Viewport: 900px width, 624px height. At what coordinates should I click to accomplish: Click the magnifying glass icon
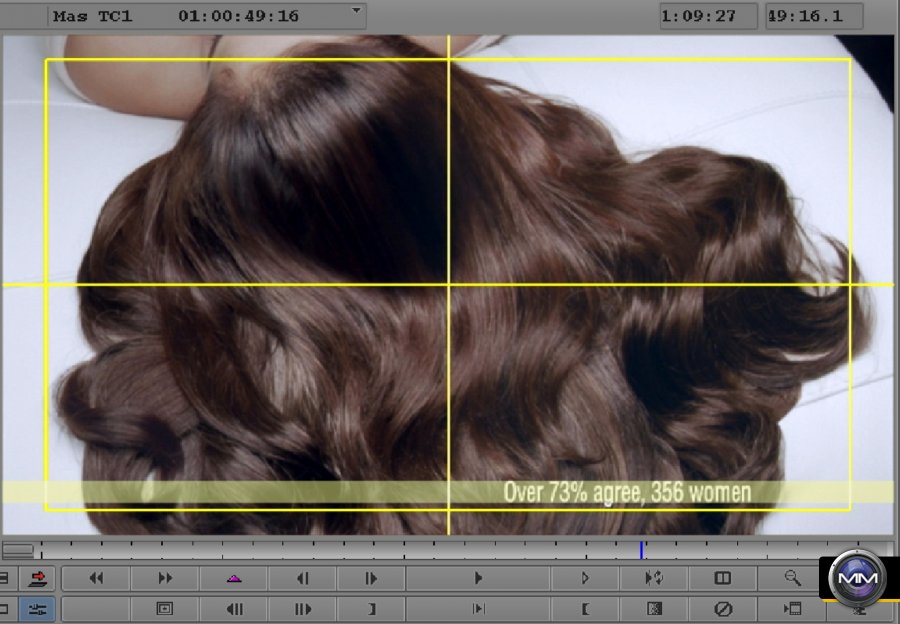click(x=793, y=578)
